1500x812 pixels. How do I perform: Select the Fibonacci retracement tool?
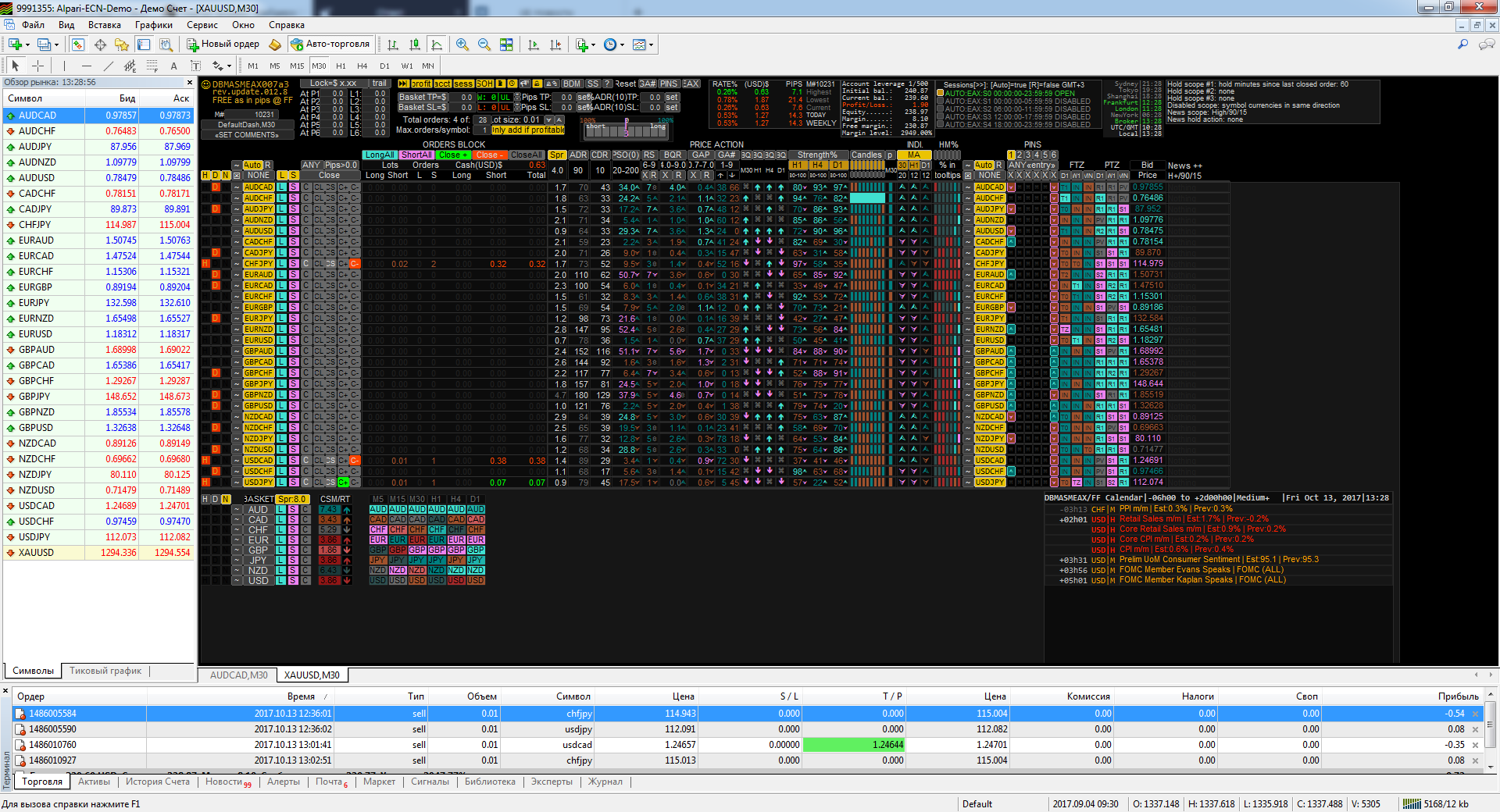tap(152, 66)
